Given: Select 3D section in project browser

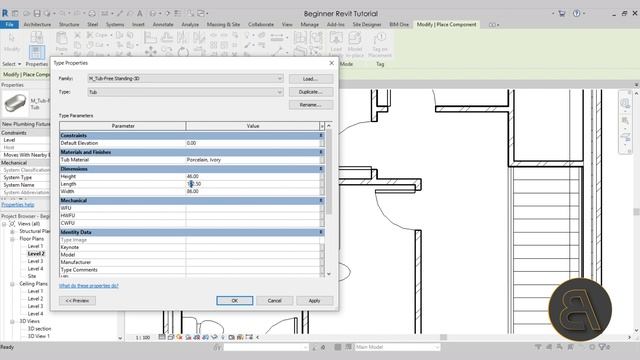Looking at the screenshot, I should (39, 329).
